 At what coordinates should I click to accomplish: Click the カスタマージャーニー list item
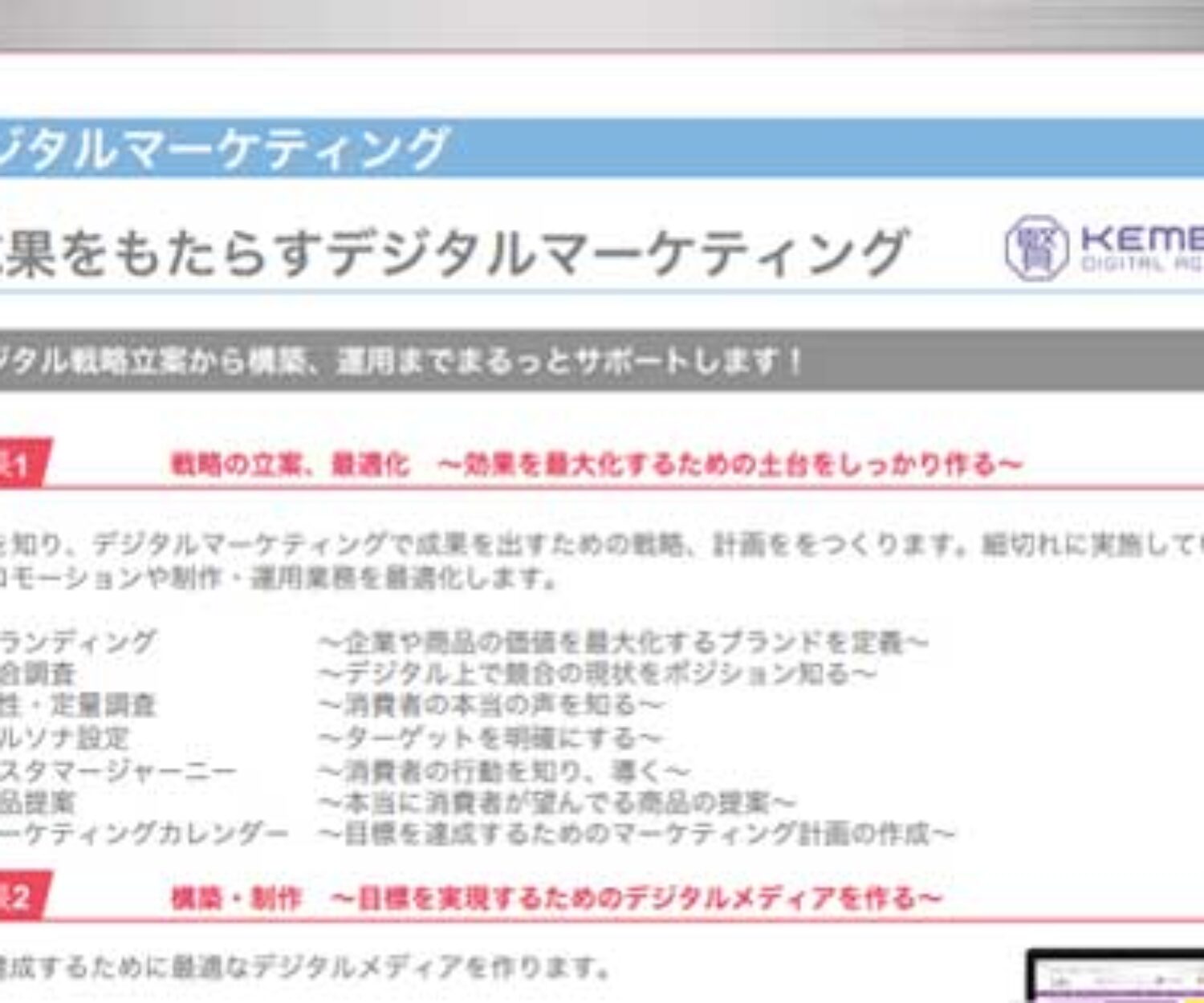point(117,770)
